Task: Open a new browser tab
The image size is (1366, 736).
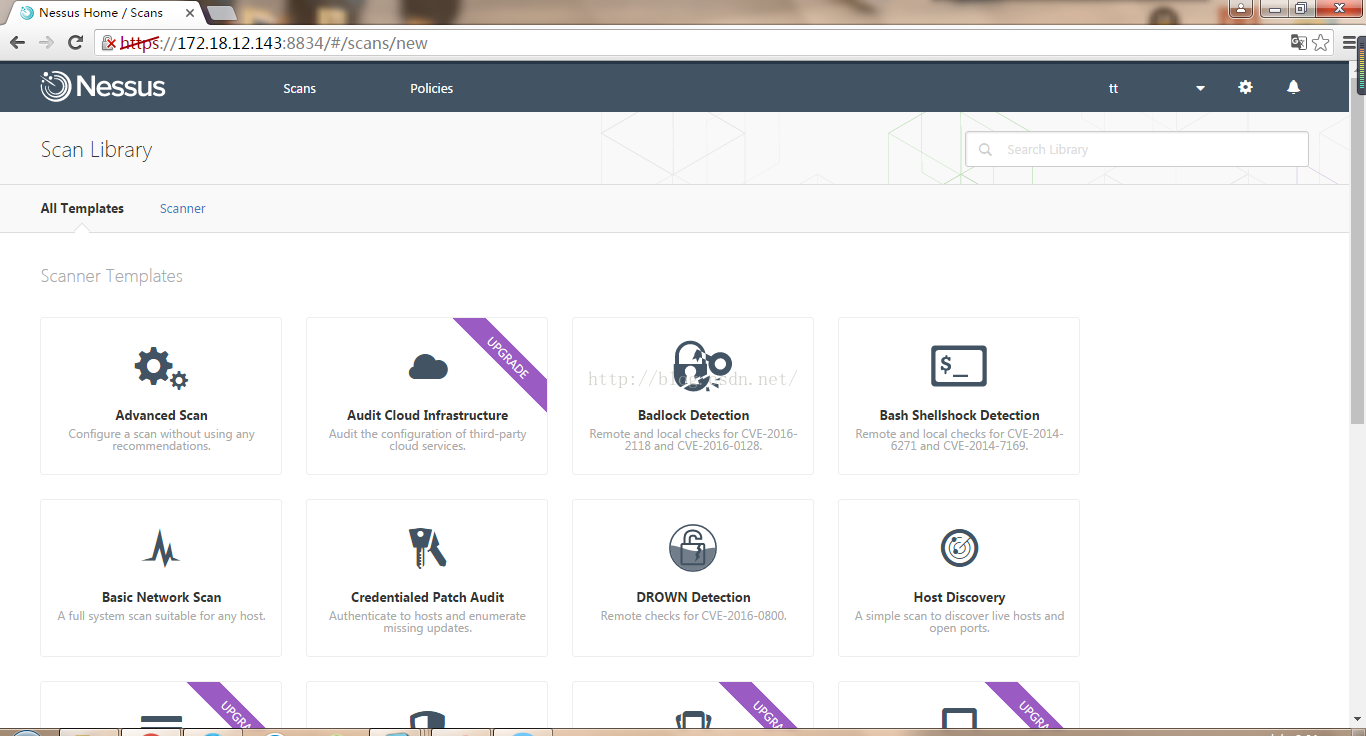Action: click(221, 12)
